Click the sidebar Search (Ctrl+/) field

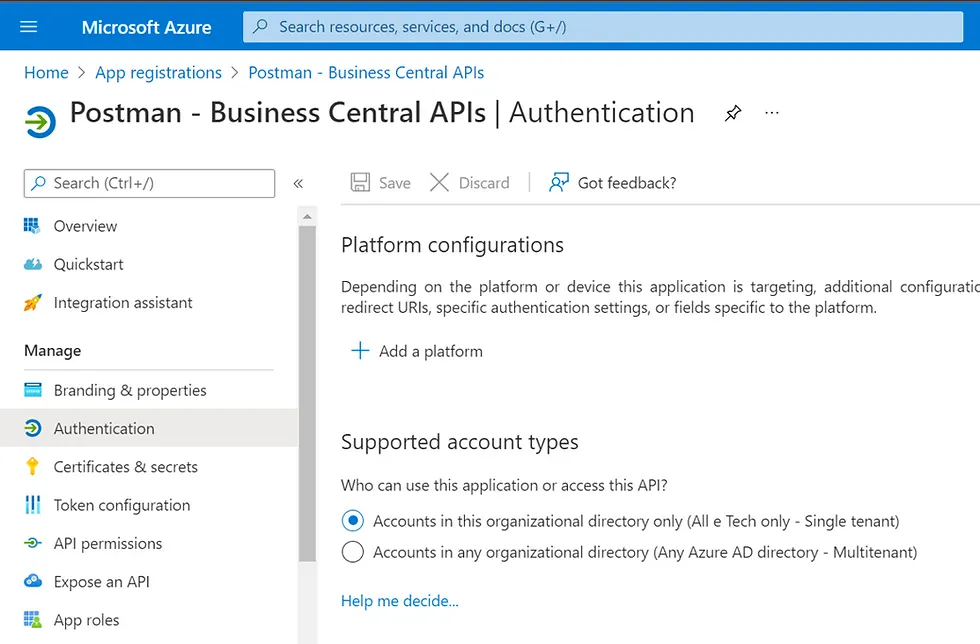pyautogui.click(x=149, y=183)
